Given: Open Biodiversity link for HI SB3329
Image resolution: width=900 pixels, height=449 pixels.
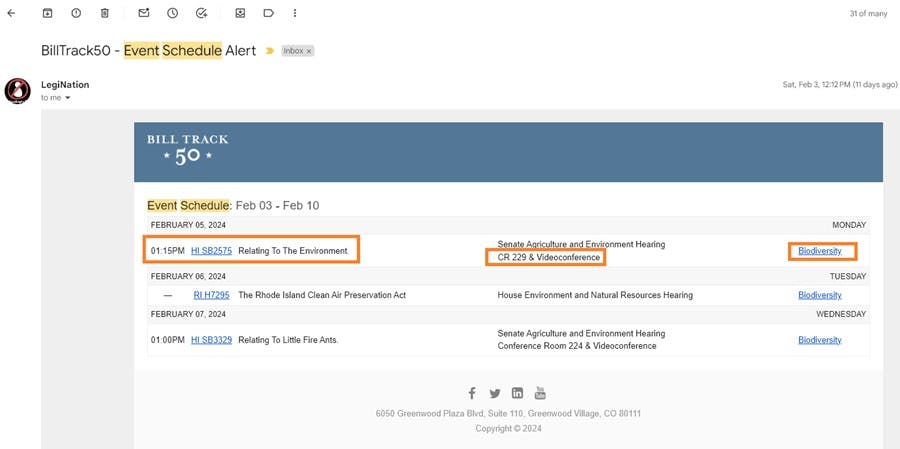Looking at the screenshot, I should [x=820, y=340].
